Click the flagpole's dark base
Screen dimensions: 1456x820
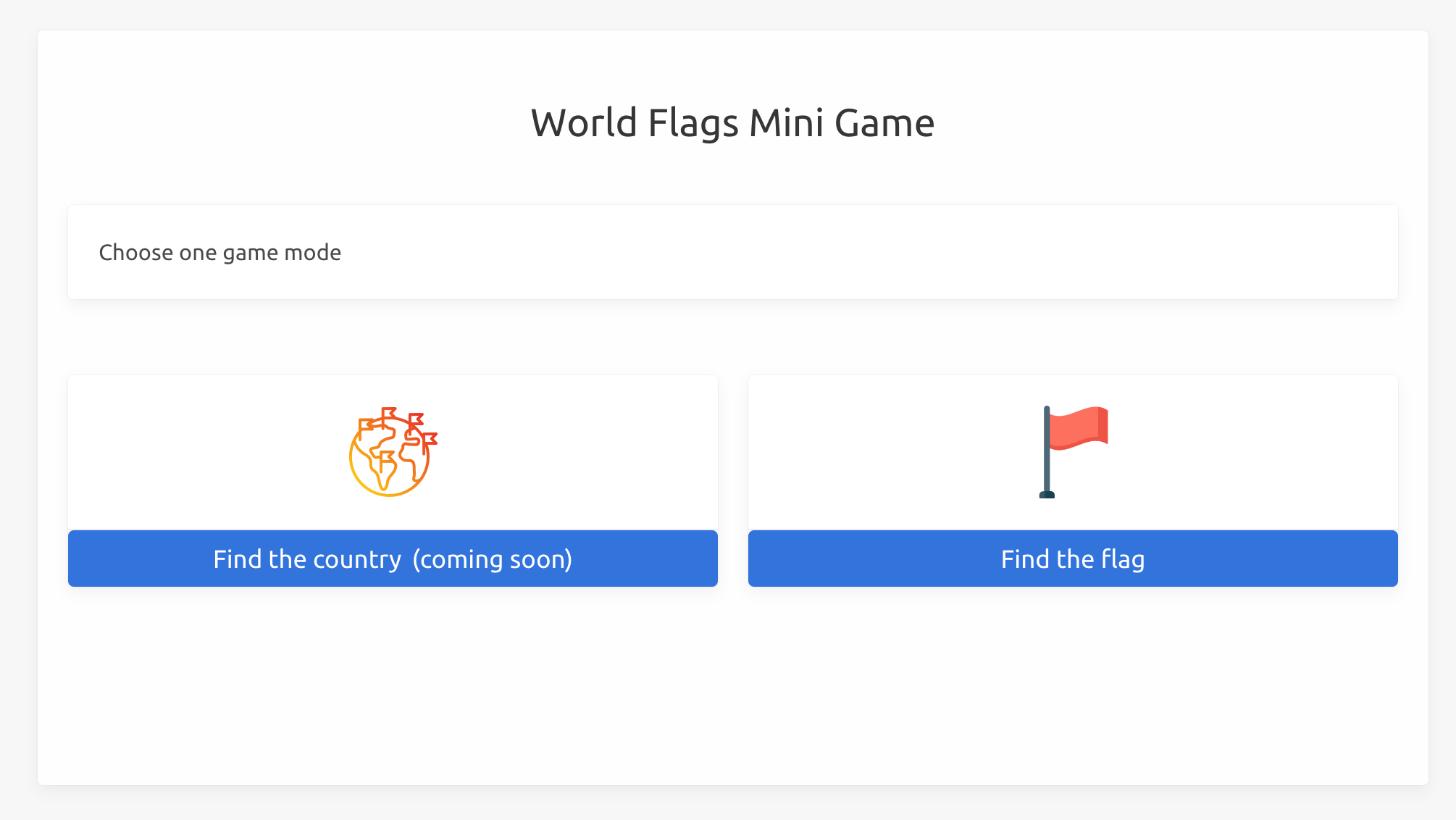(1047, 495)
